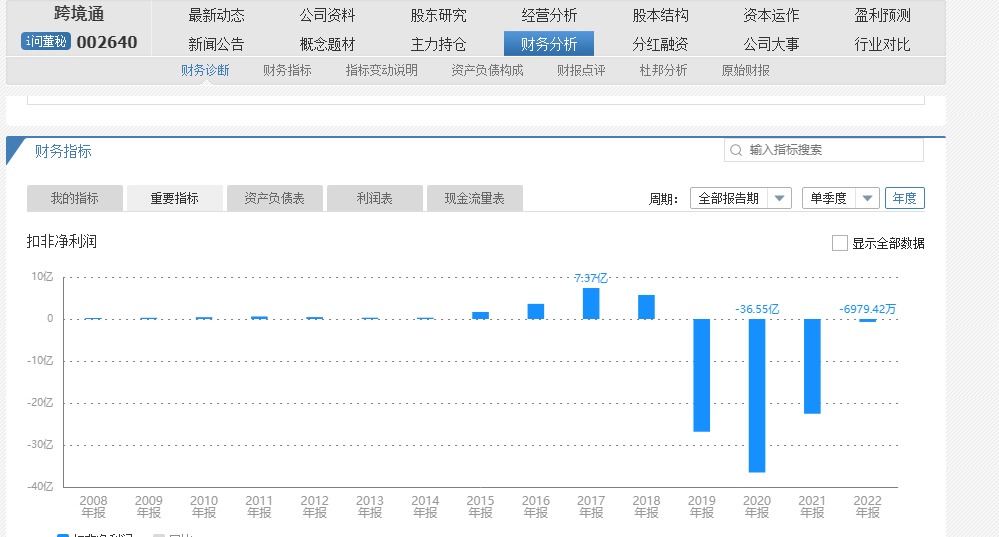Click the magnifier icon in indicator search
This screenshot has width=999, height=537.
(x=737, y=150)
